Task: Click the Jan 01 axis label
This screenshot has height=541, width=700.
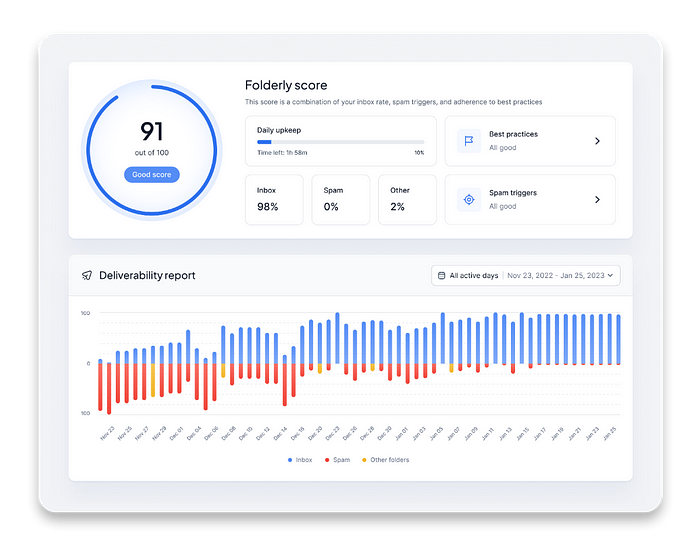Action: [x=402, y=433]
